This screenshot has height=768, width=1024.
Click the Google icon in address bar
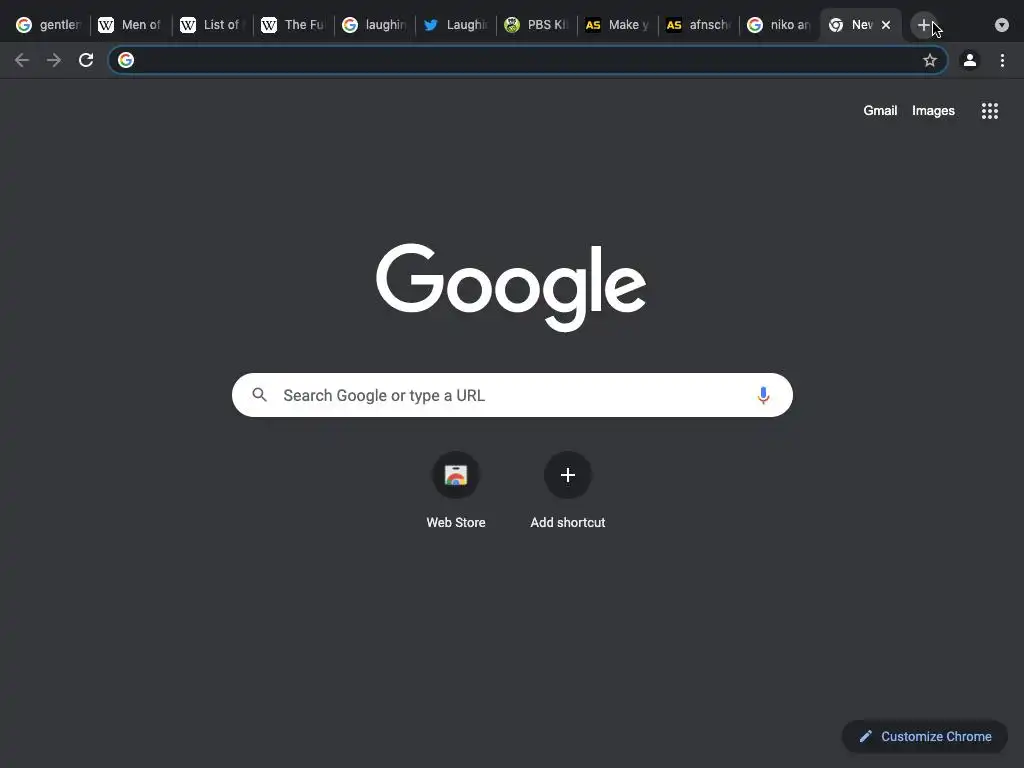(126, 60)
